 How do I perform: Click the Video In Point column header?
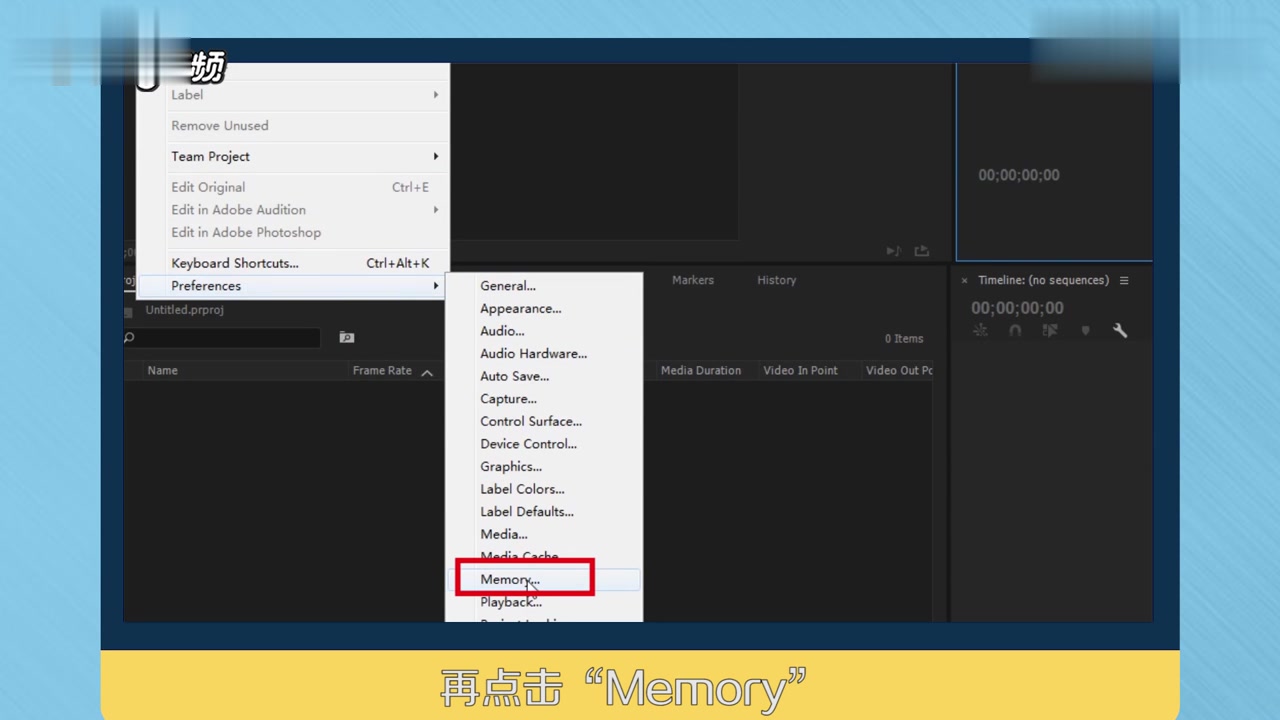(801, 371)
